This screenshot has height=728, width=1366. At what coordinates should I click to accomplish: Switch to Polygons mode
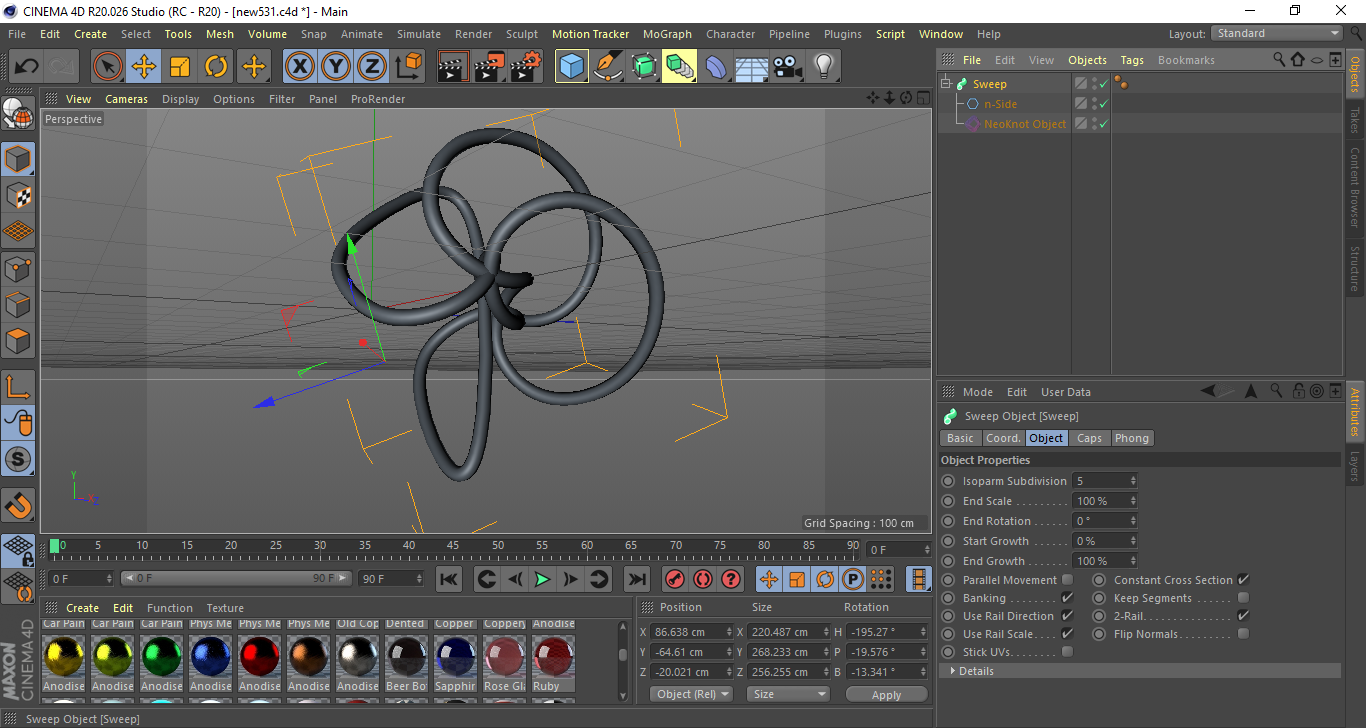coord(18,340)
